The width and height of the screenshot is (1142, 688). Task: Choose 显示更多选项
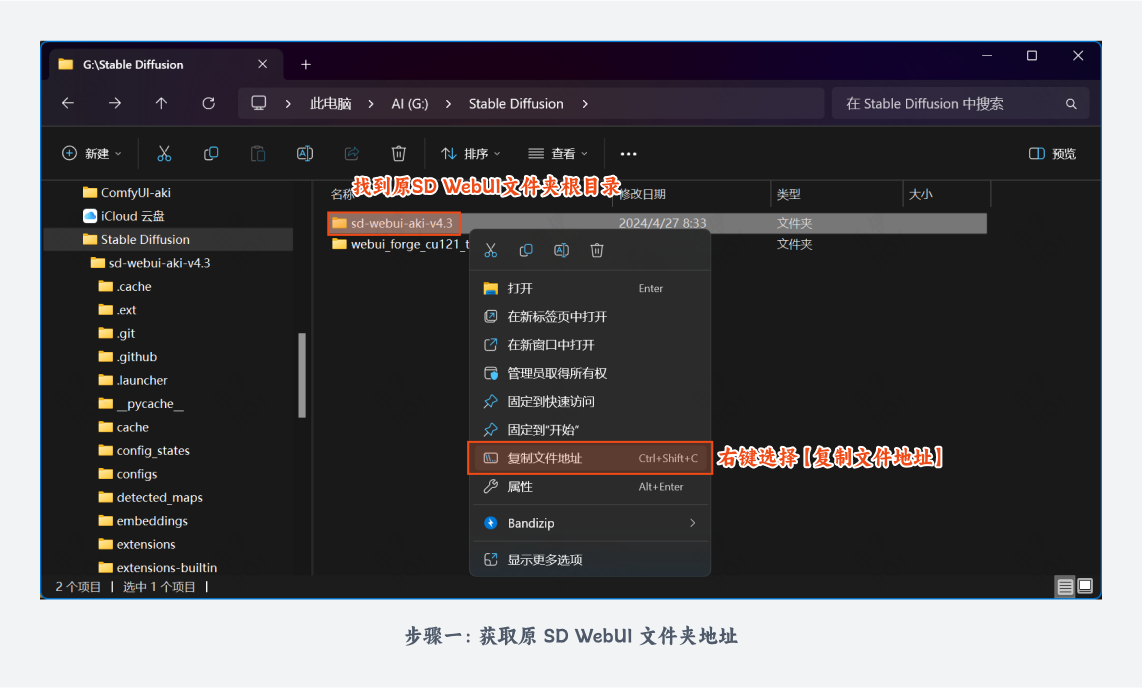tap(590, 559)
